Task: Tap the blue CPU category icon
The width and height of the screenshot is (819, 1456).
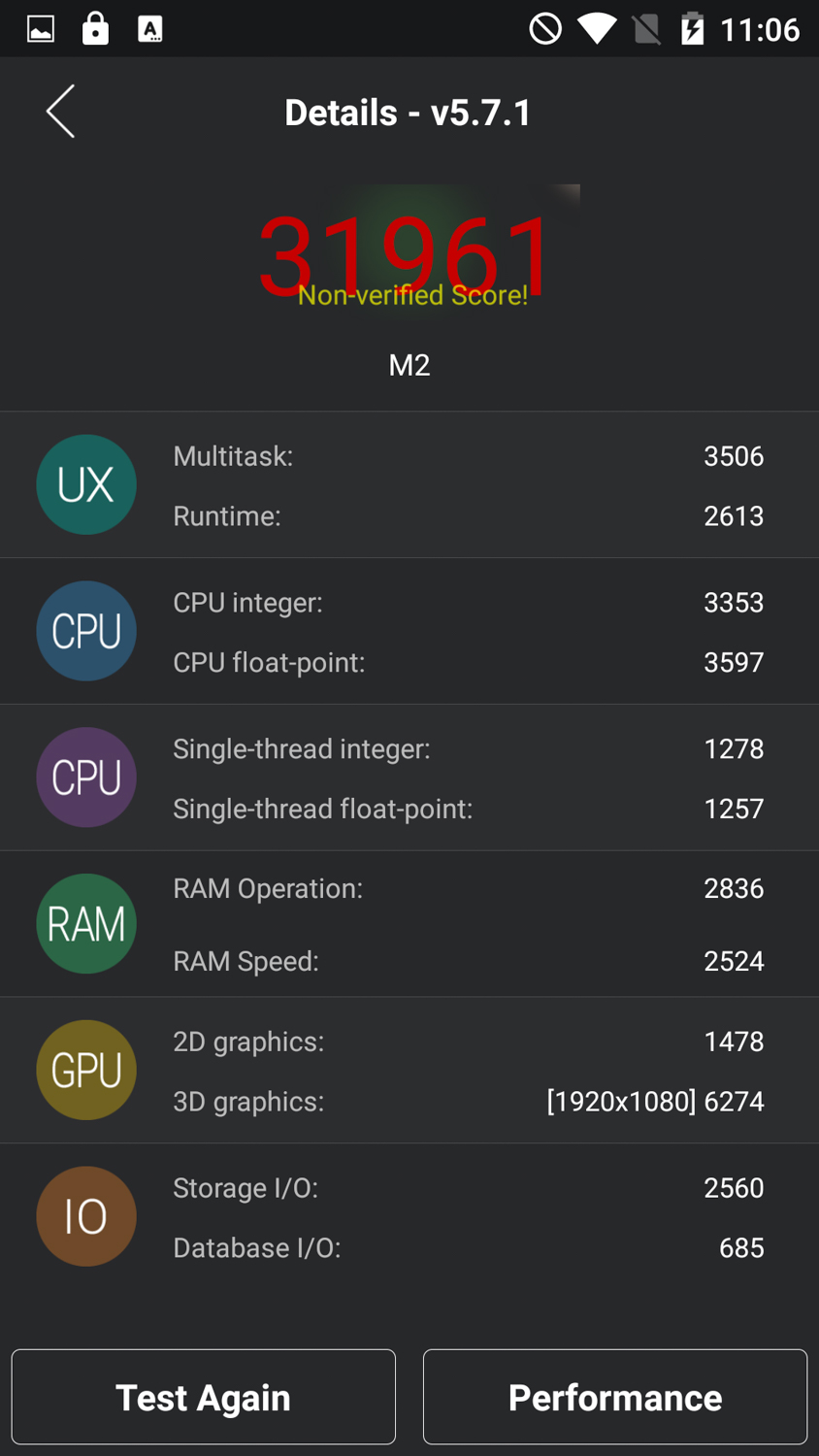Action: [x=86, y=631]
